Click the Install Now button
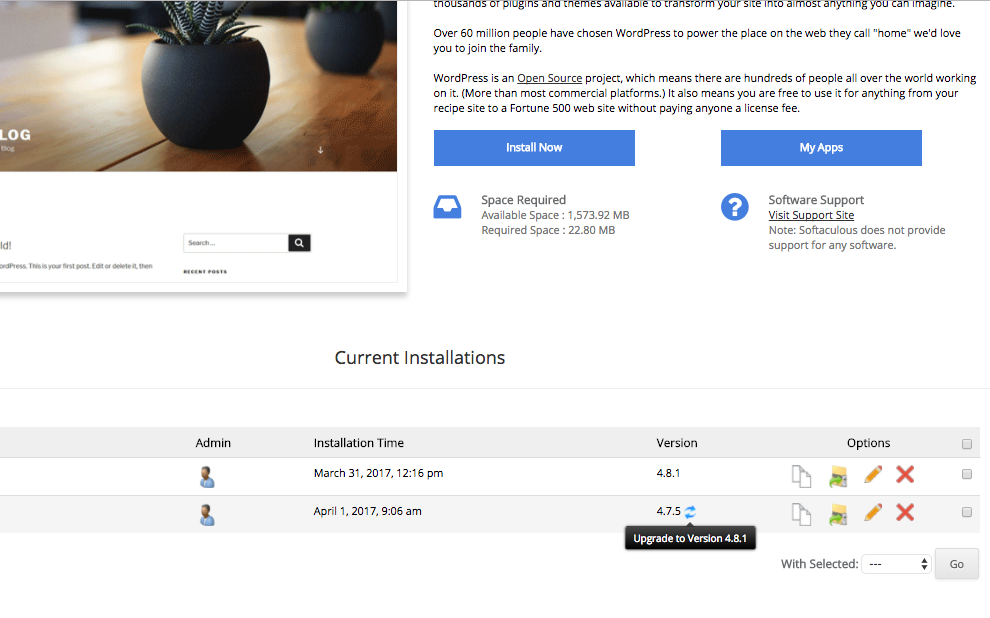Screen dimensions: 990x618 tap(534, 148)
